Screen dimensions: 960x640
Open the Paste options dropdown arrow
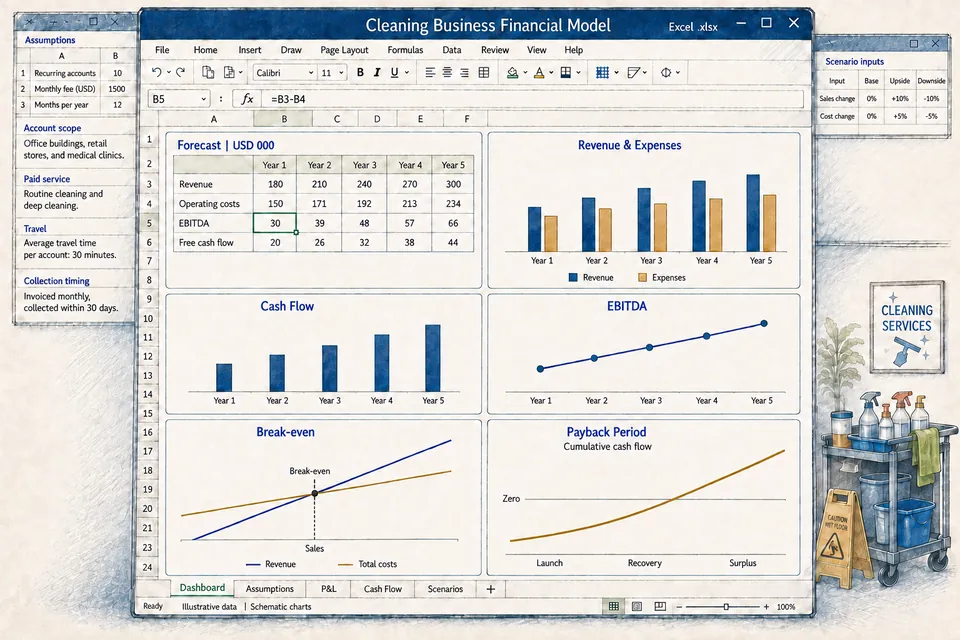[241, 73]
